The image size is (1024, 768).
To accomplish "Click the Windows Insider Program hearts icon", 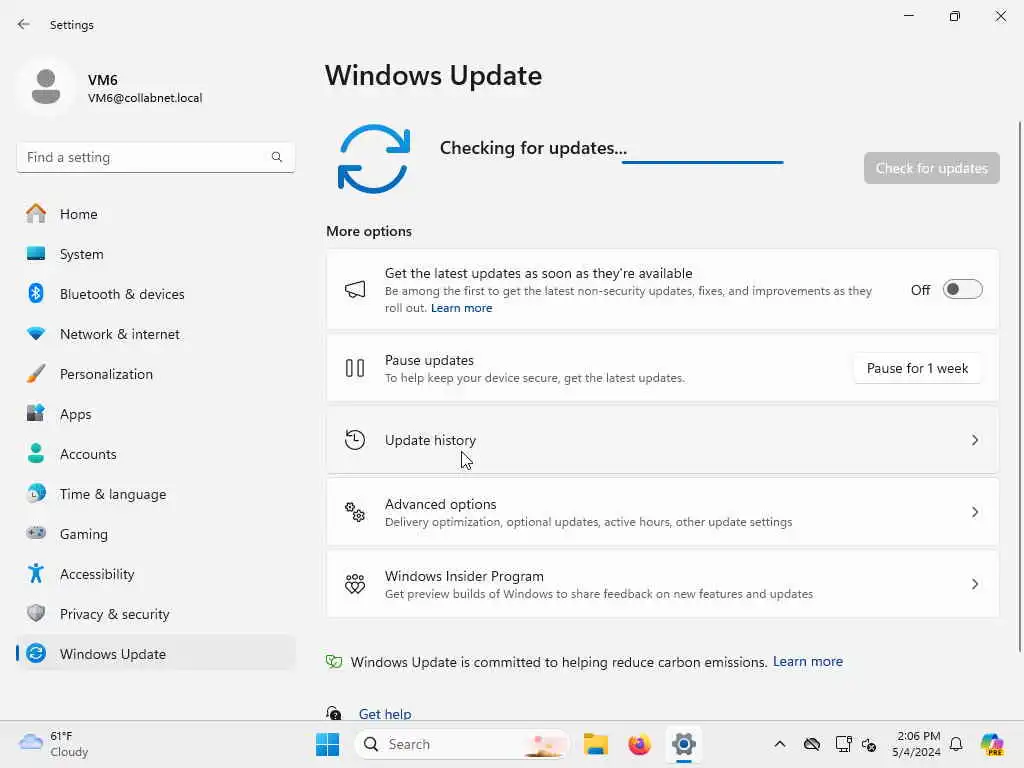I will click(x=355, y=583).
